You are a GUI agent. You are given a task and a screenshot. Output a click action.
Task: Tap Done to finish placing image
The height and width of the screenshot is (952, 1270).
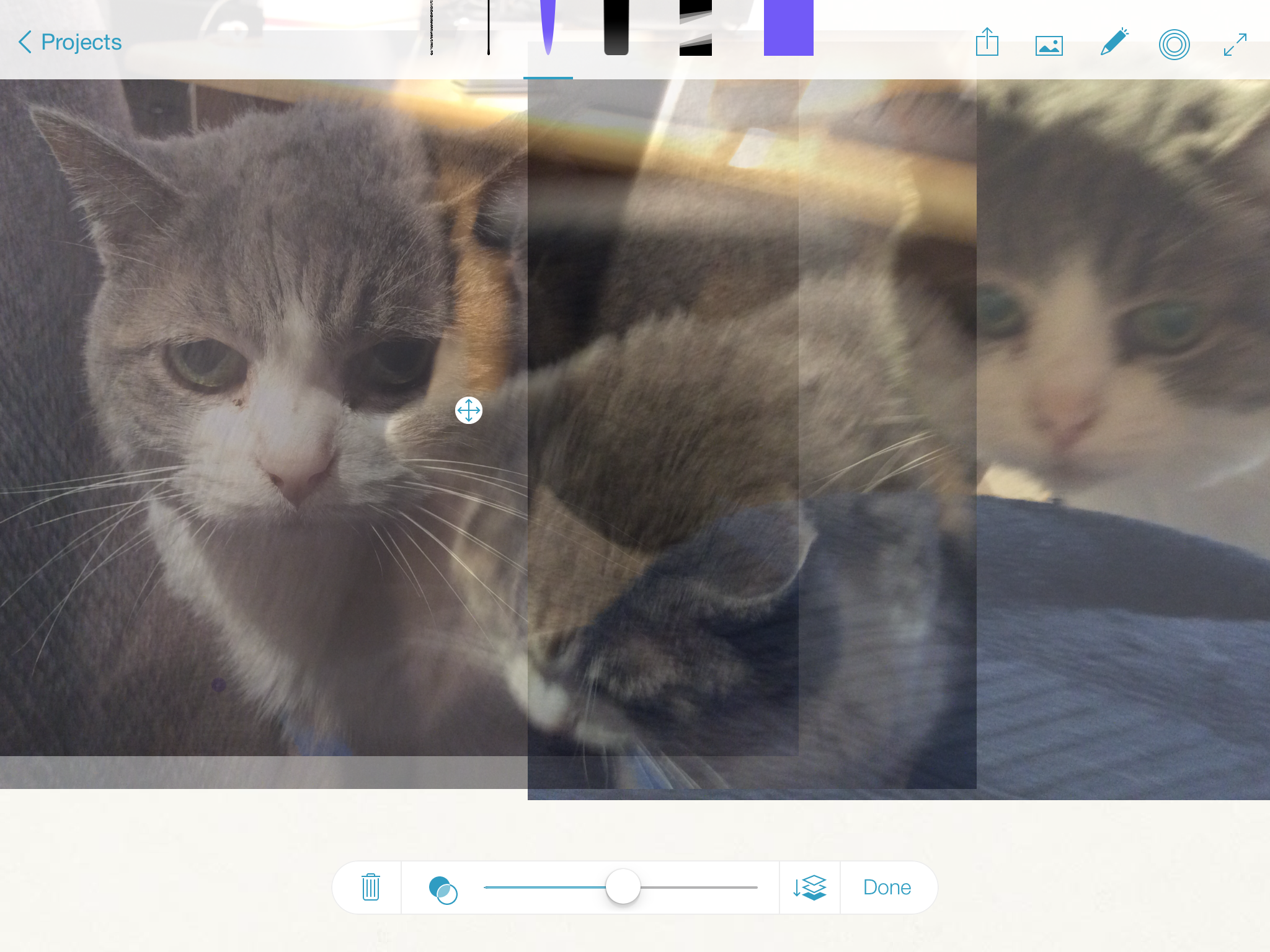(x=887, y=888)
